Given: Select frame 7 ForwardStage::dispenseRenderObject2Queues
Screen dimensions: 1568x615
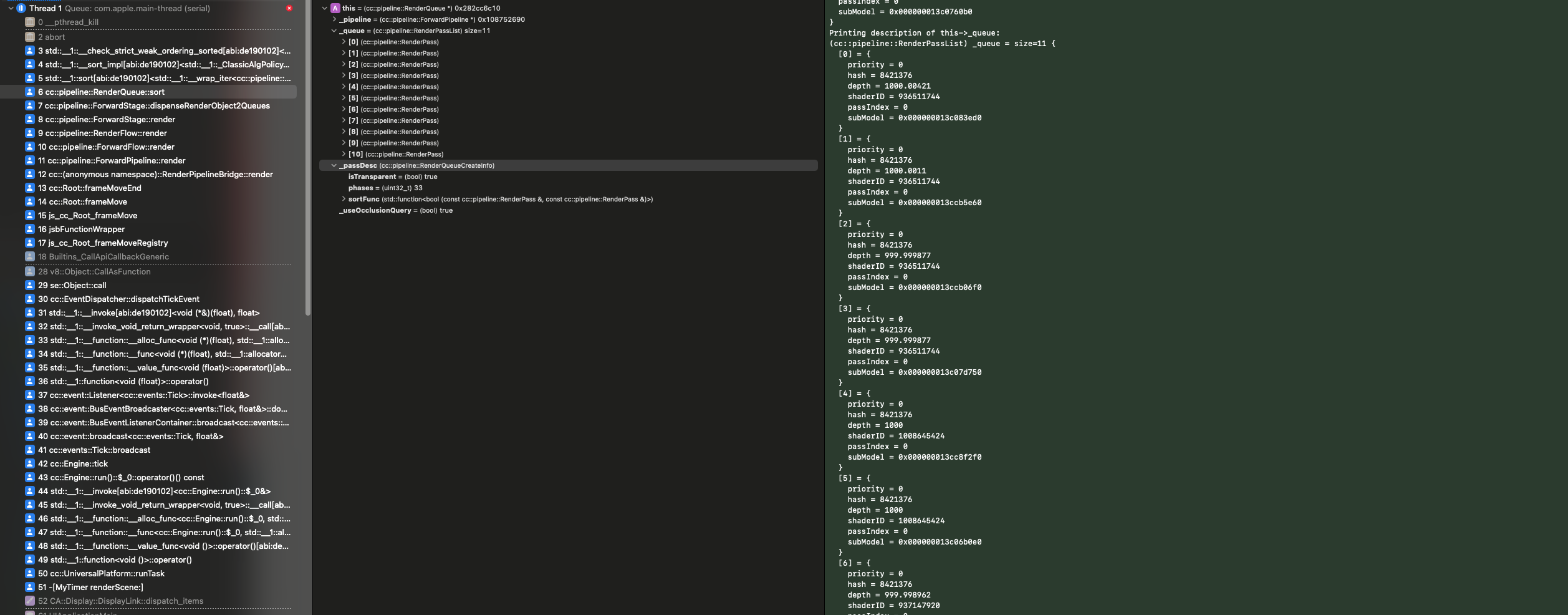Looking at the screenshot, I should point(156,105).
